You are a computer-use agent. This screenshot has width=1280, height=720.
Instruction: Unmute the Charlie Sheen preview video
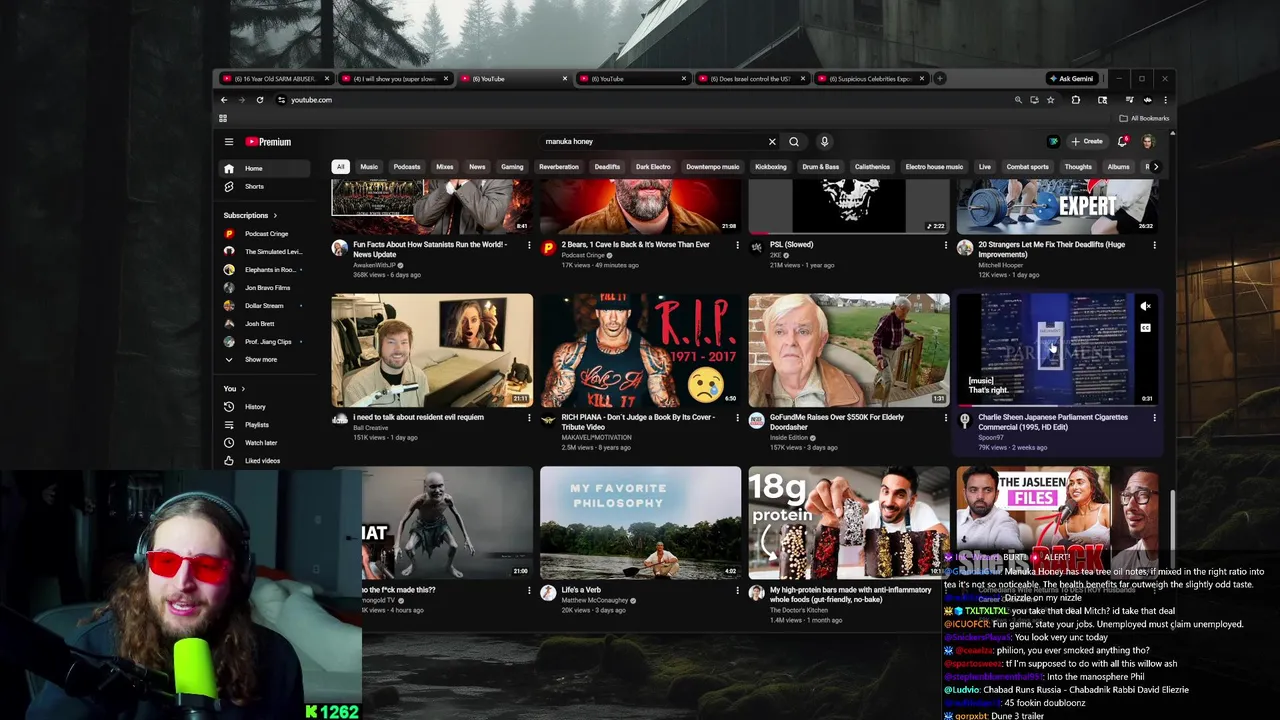[1146, 307]
